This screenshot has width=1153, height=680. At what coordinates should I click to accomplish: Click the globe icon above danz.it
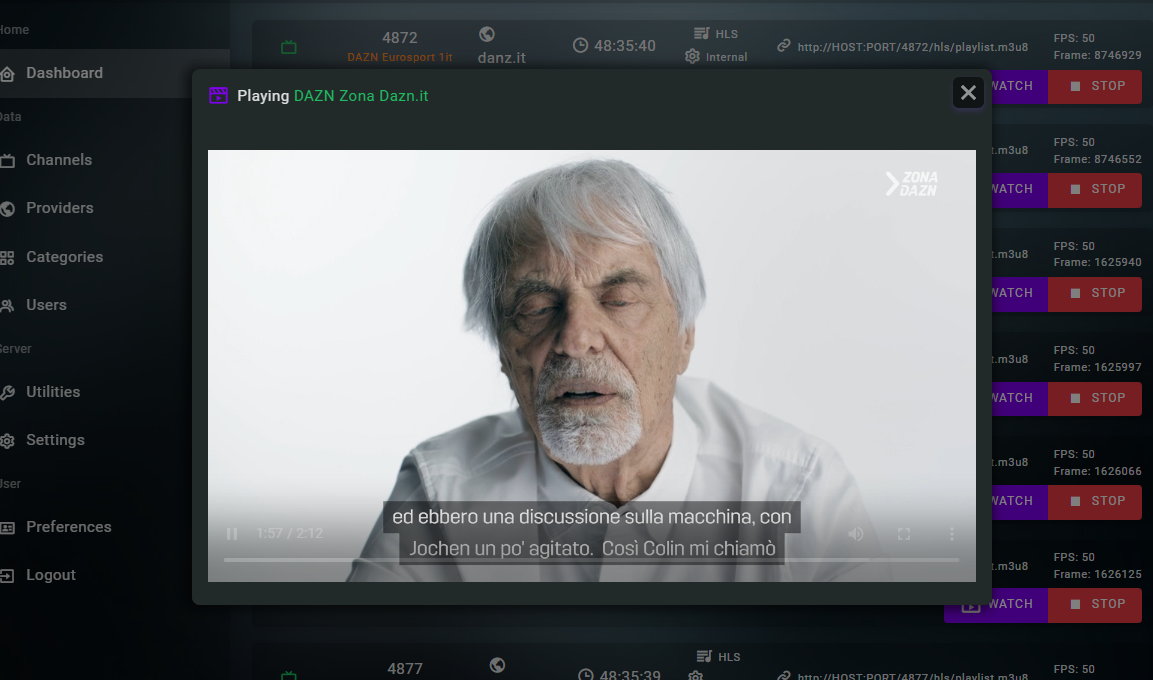pyautogui.click(x=487, y=34)
